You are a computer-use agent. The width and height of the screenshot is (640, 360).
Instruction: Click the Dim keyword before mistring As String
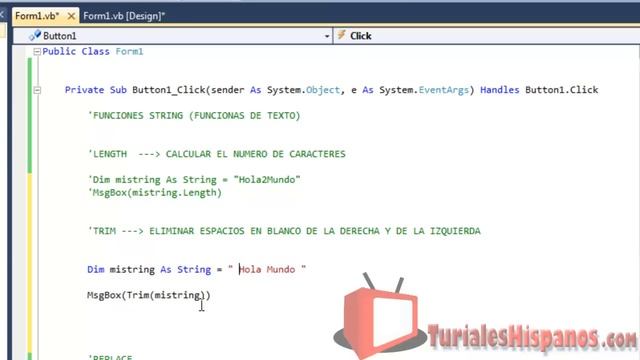[x=96, y=269]
